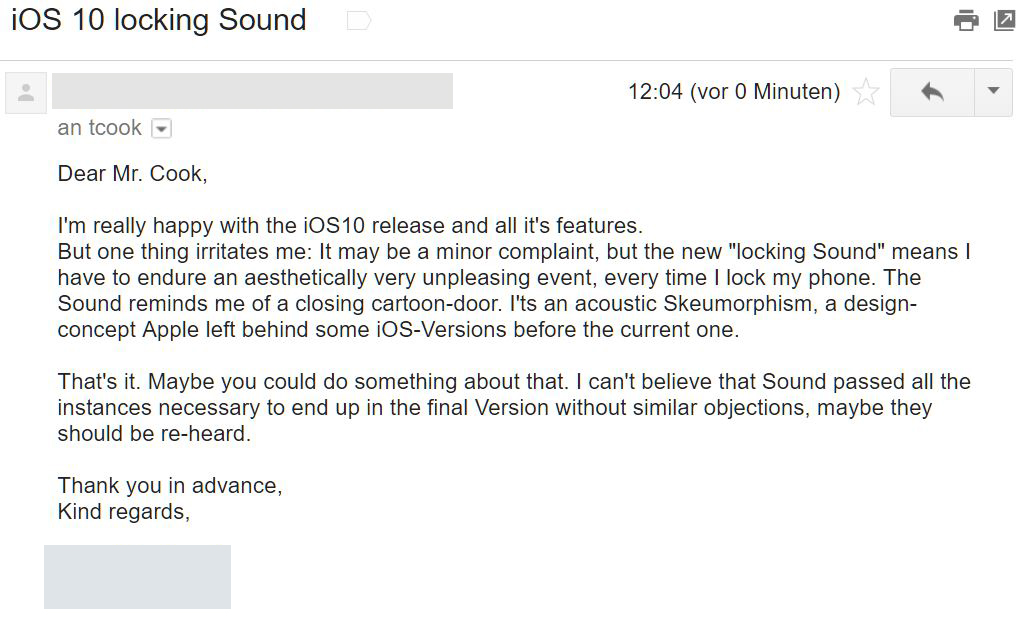Click the recipient text "an tcook"
Image resolution: width=1033 pixels, height=617 pixels.
(100, 129)
